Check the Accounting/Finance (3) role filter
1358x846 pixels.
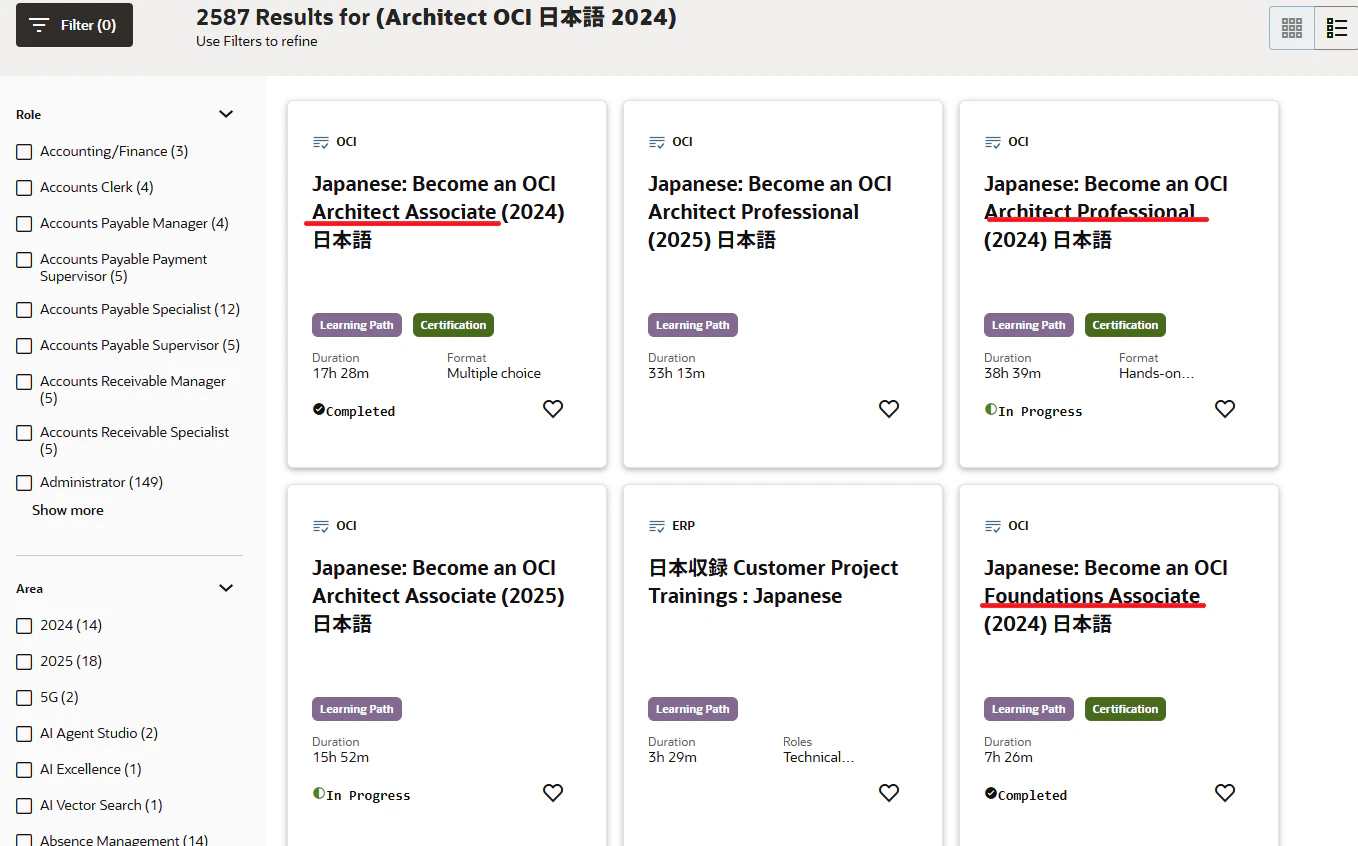tap(24, 152)
